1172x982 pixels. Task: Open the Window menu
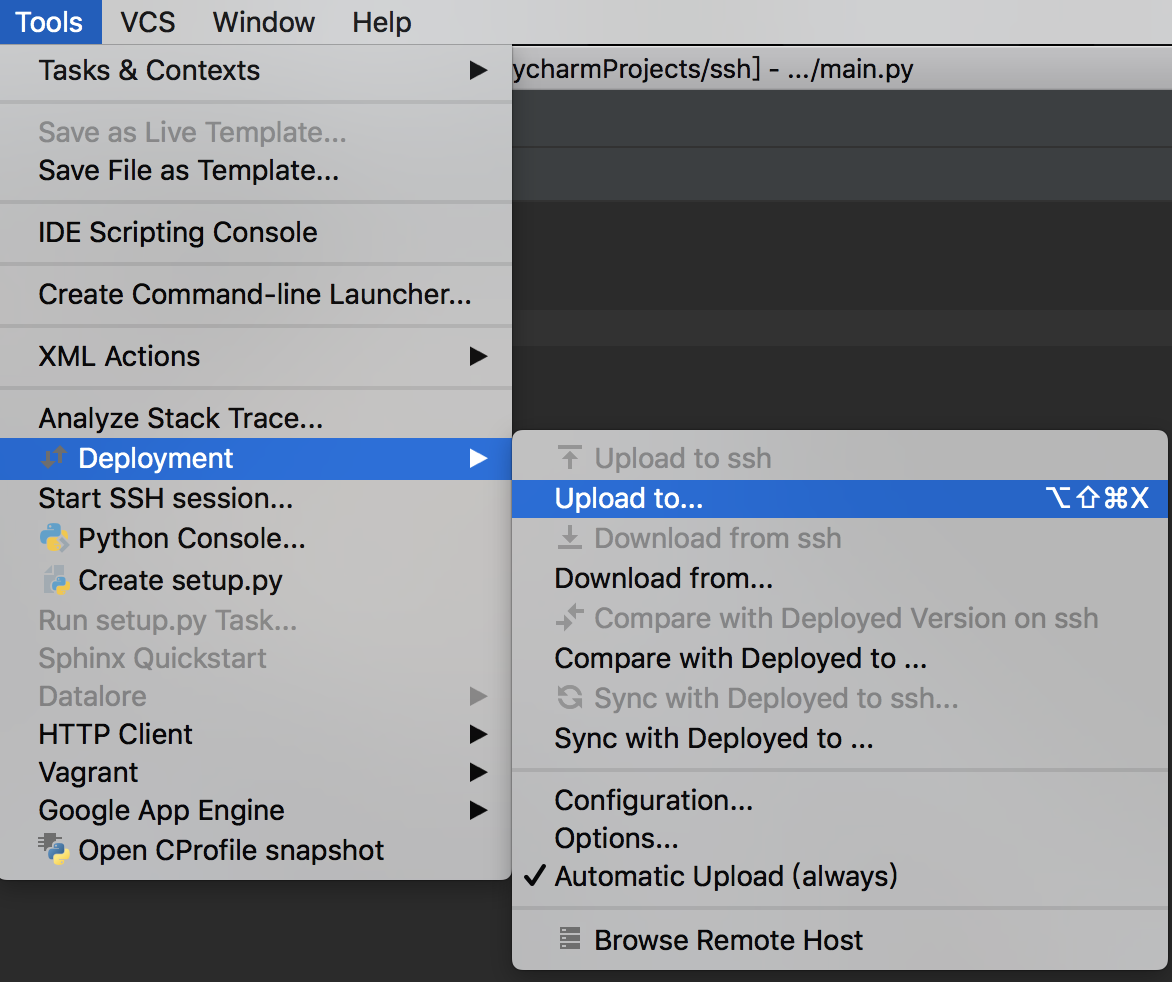pyautogui.click(x=264, y=22)
